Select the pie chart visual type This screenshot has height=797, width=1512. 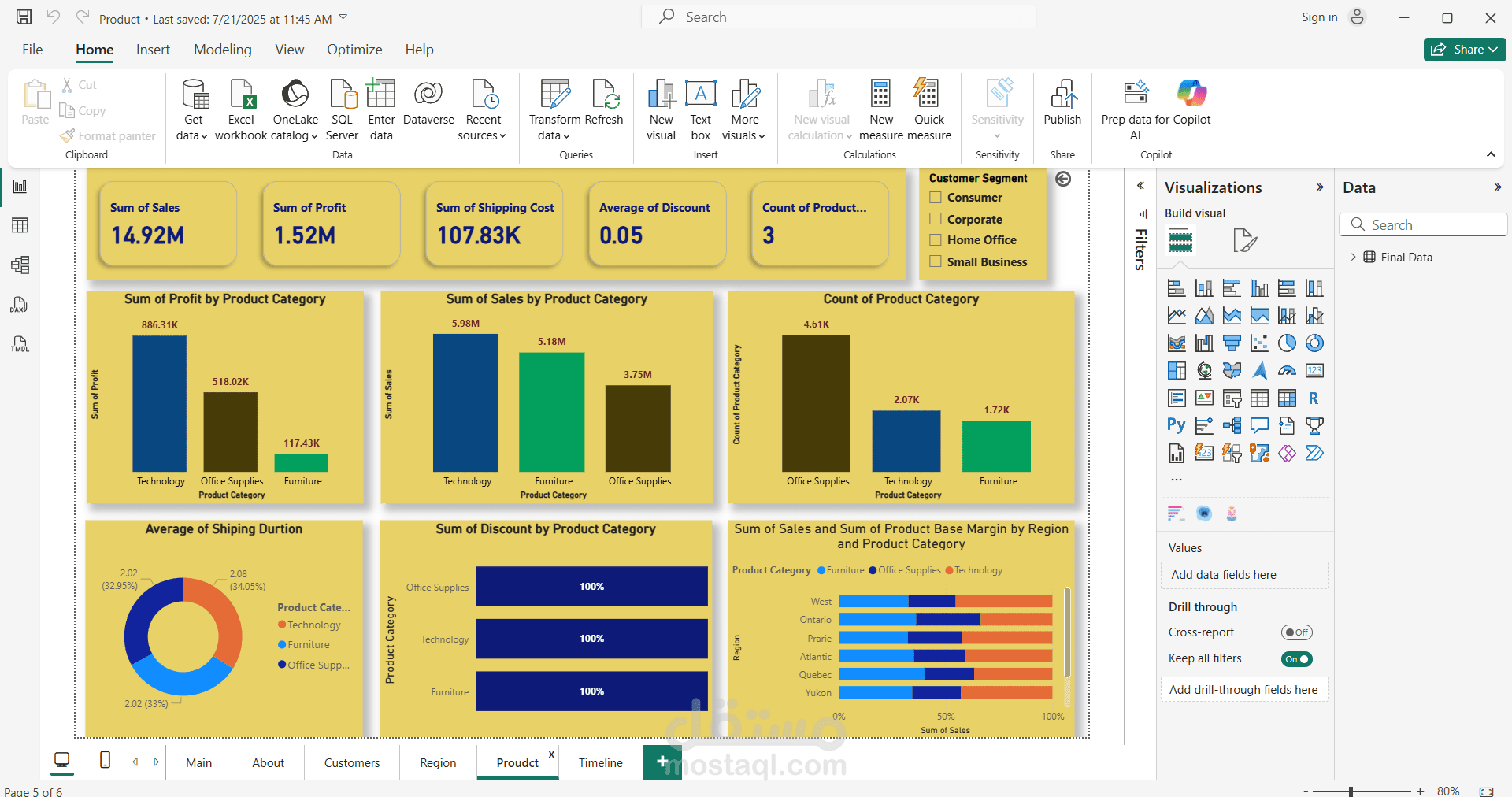1287,343
